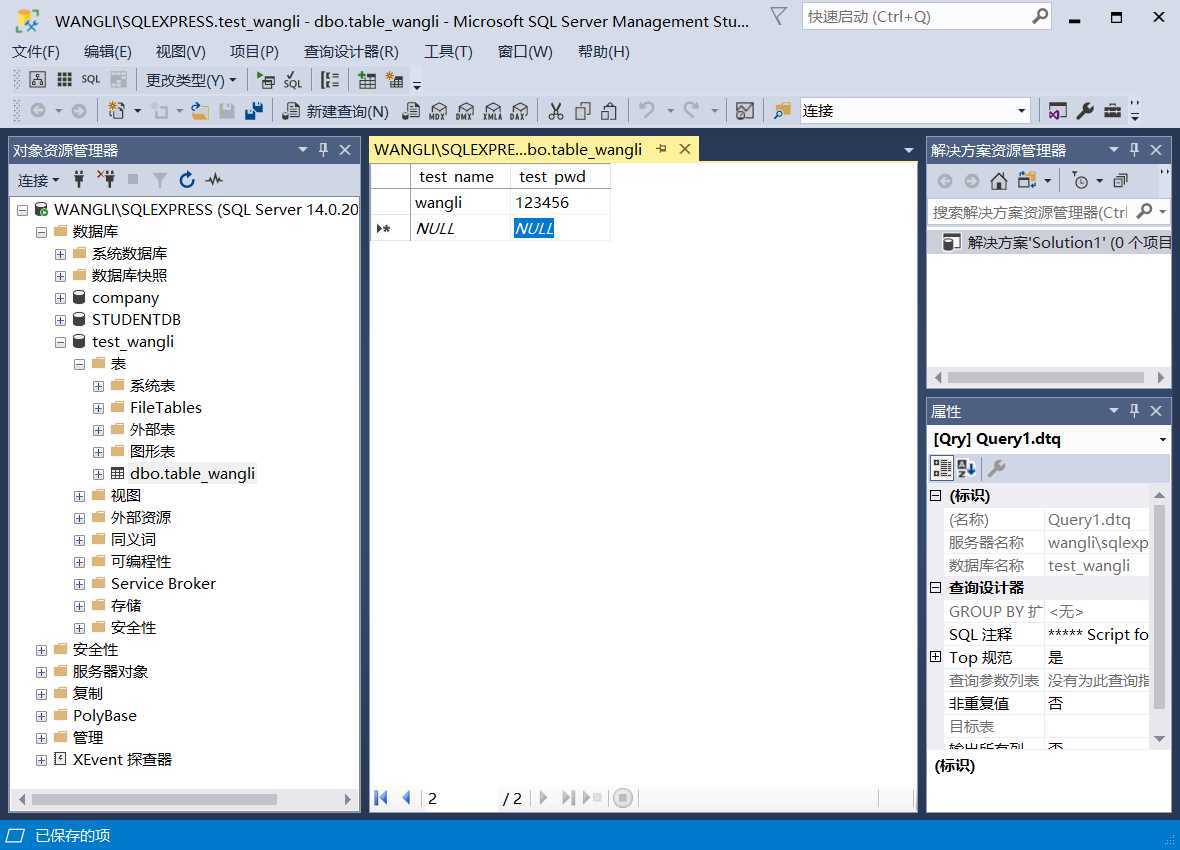
Task: Toggle auto-hide pin on Solution Explorer
Action: [1134, 150]
